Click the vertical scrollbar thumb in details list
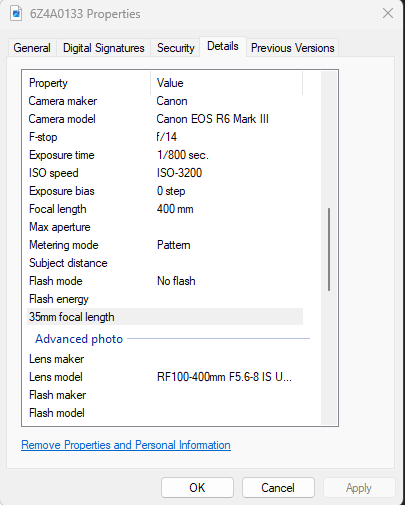The height and width of the screenshot is (505, 405). [x=329, y=249]
